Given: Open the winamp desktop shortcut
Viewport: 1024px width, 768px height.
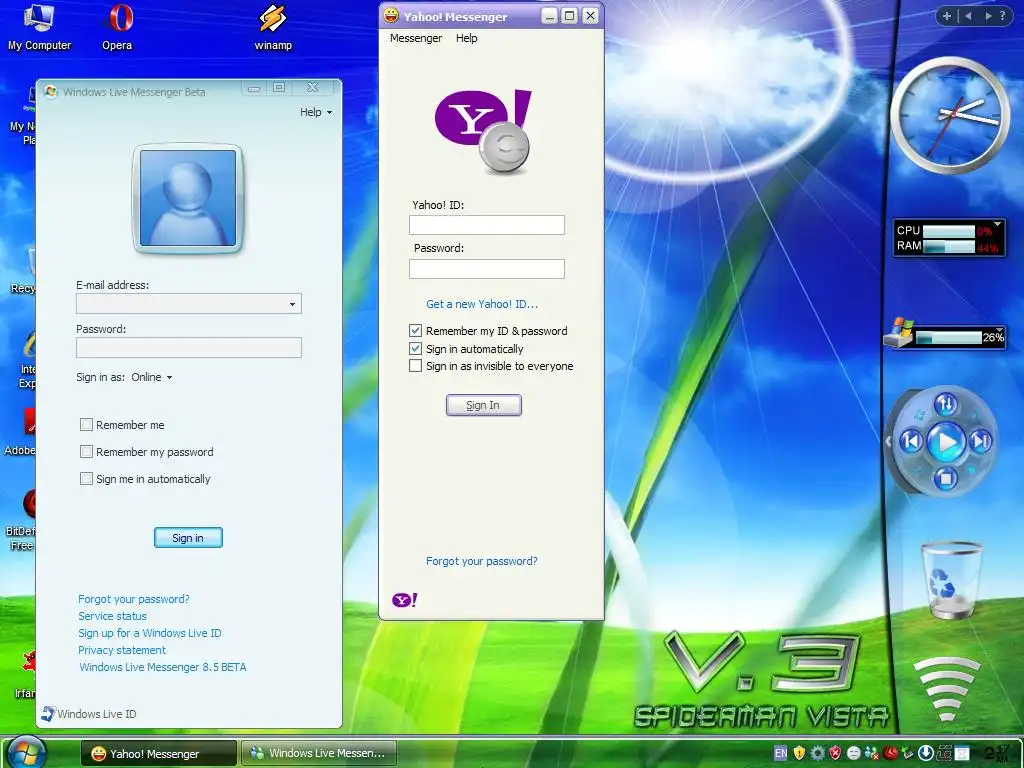Looking at the screenshot, I should point(273,26).
